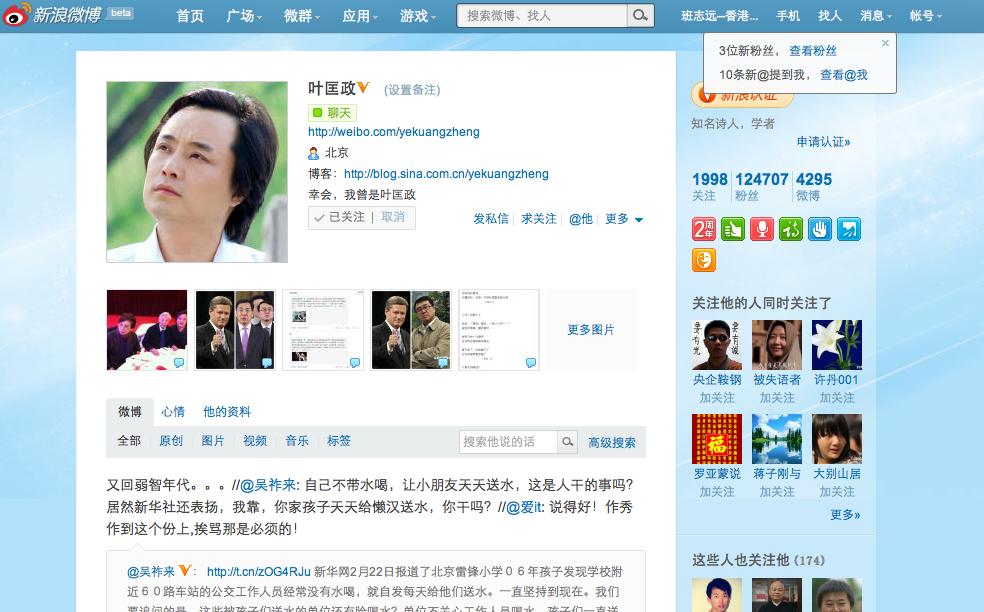This screenshot has height=612, width=984.
Task: Click the blue raised-hand badge
Action: click(x=820, y=229)
